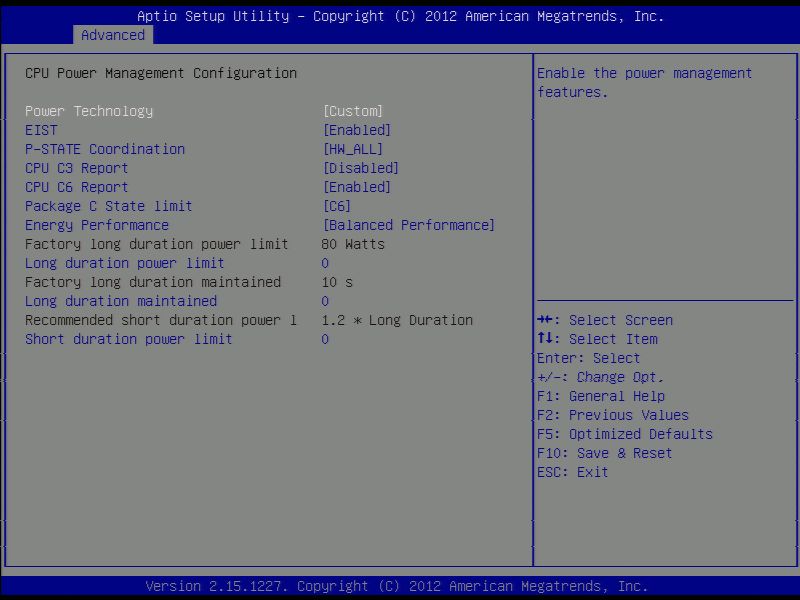
Task: Toggle the EIST [Enabled] value
Action: tap(357, 130)
